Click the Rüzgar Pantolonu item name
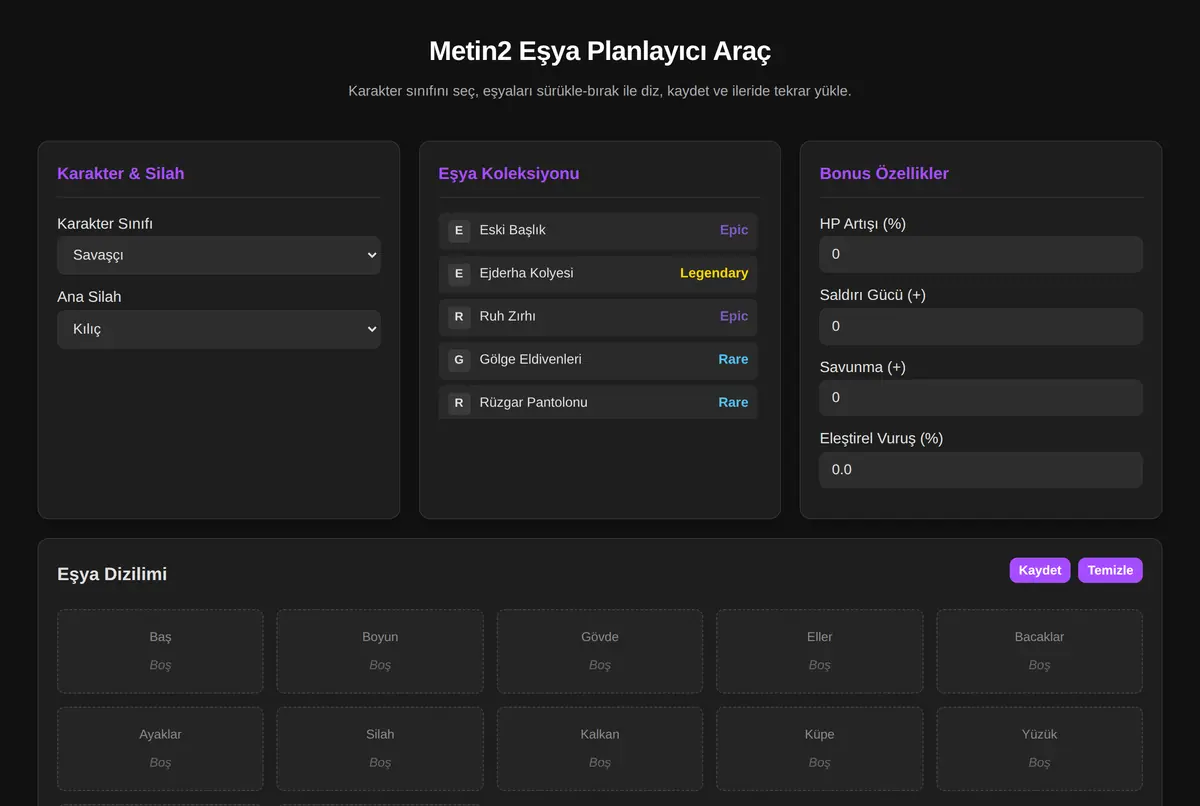 pos(534,402)
